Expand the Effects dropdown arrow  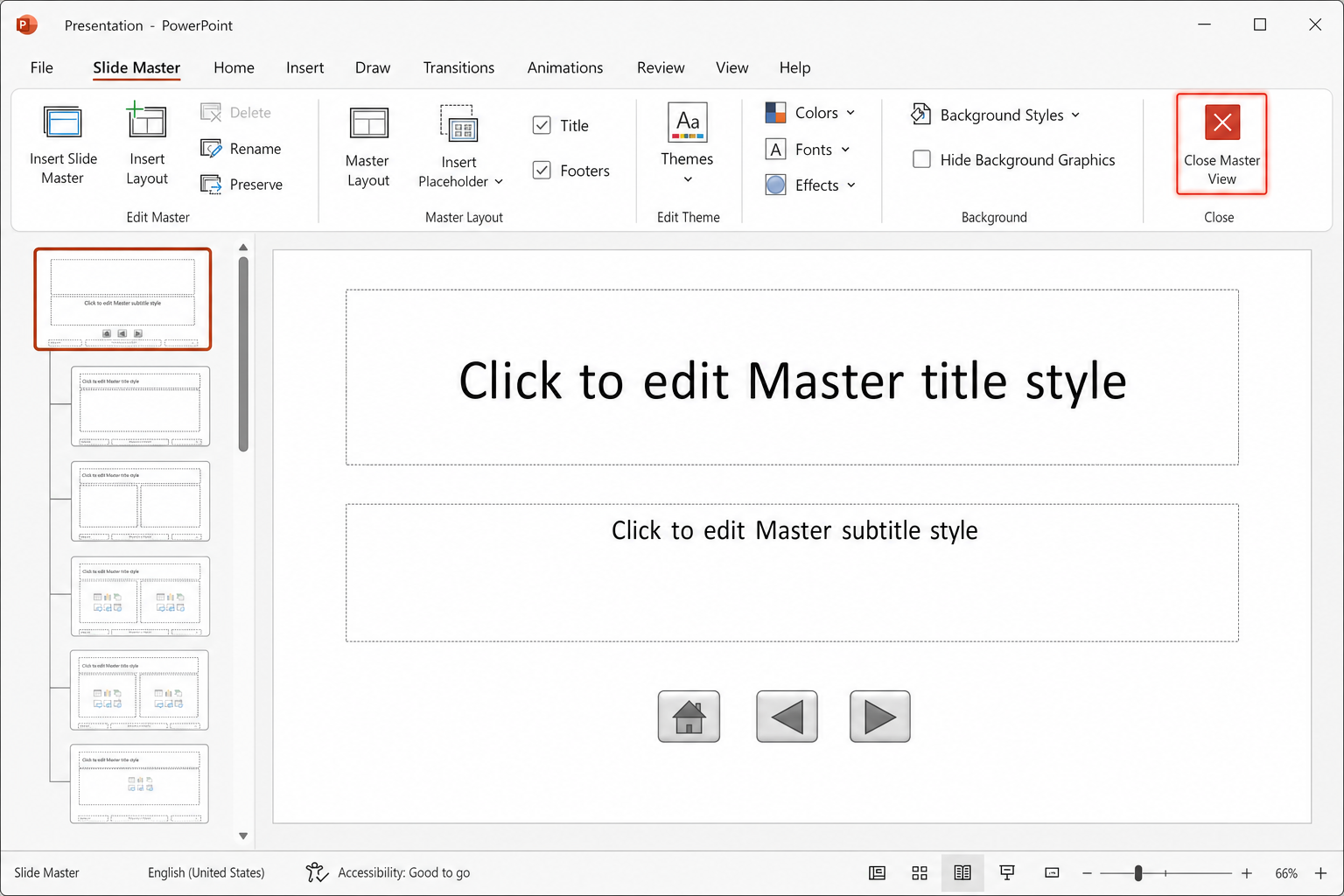pyautogui.click(x=851, y=185)
